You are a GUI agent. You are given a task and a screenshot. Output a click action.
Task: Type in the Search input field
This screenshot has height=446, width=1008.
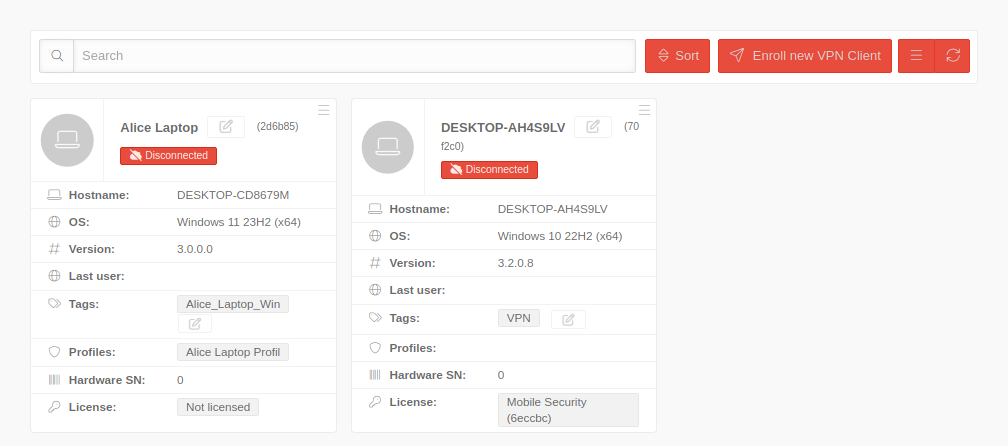click(355, 56)
